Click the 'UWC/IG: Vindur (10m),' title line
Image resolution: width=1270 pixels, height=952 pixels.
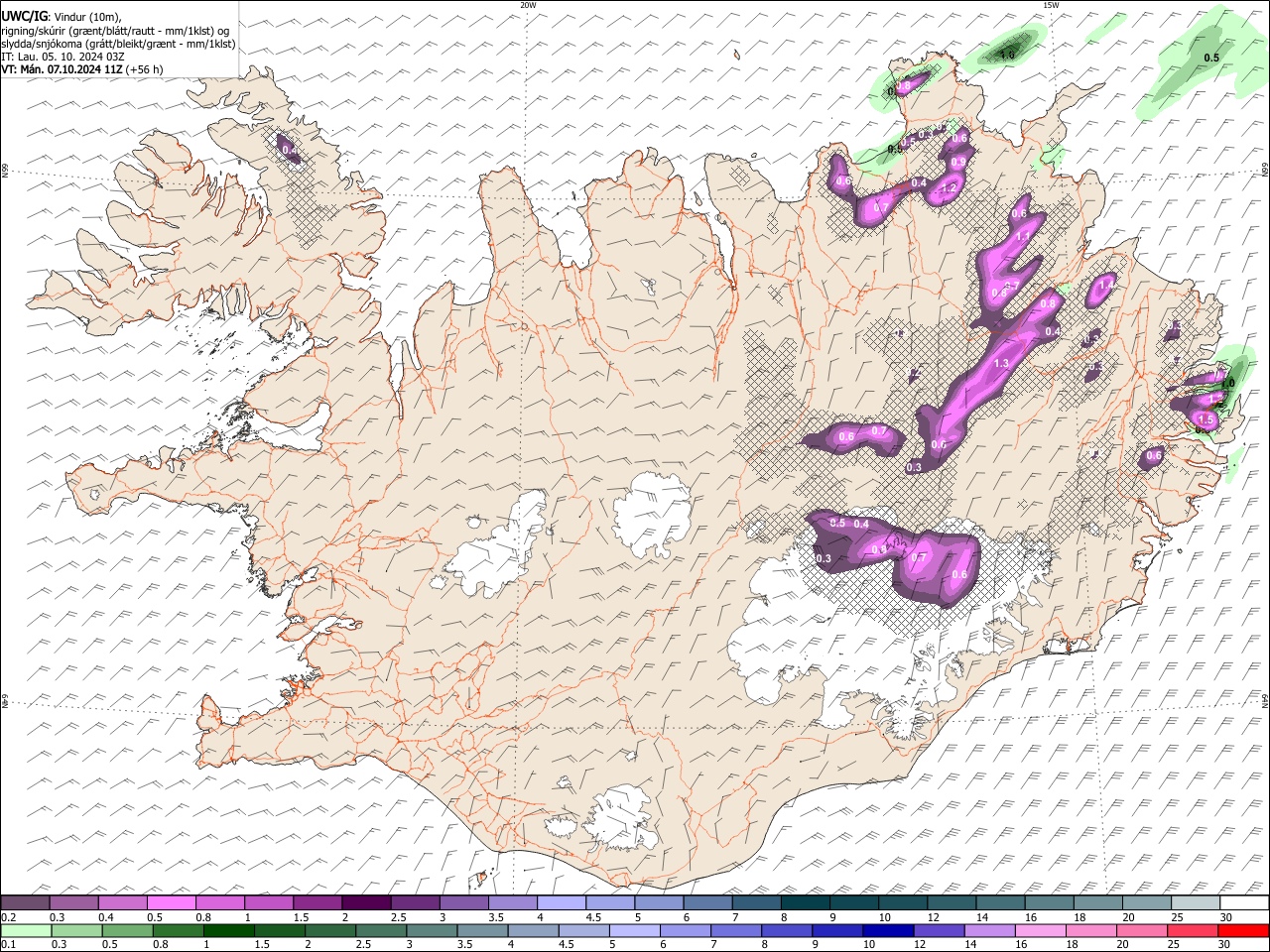[x=63, y=17]
